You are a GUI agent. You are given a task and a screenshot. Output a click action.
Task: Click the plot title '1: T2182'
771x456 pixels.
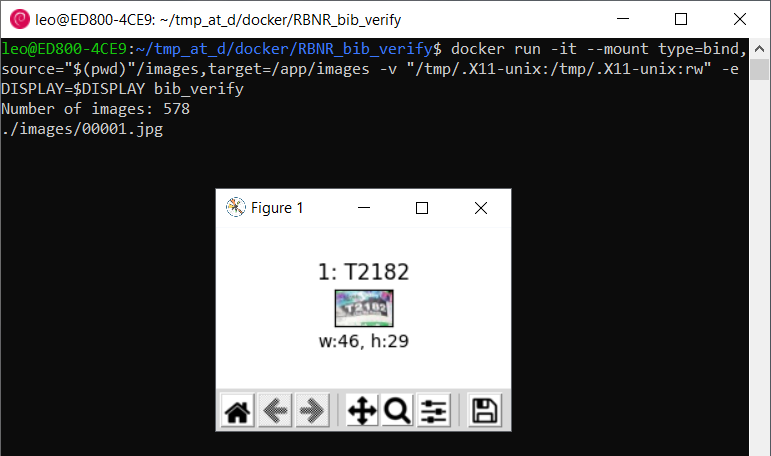pyautogui.click(x=363, y=272)
